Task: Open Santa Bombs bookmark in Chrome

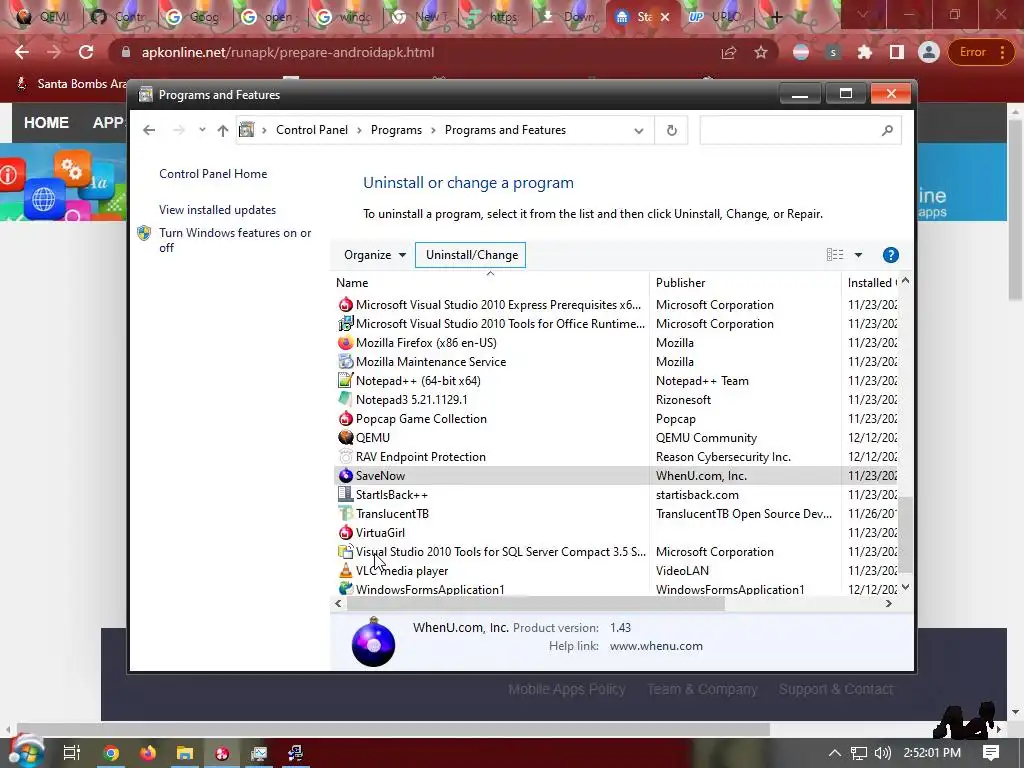Action: pos(72,84)
